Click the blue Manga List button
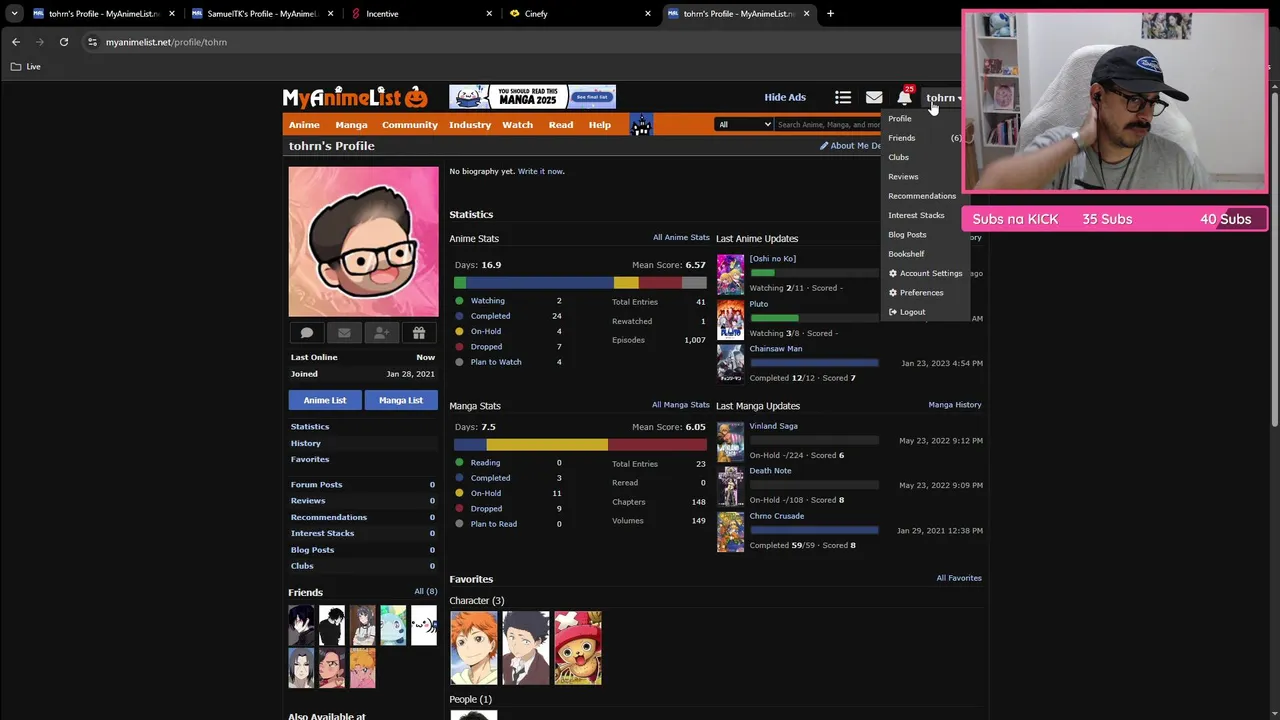 point(401,400)
